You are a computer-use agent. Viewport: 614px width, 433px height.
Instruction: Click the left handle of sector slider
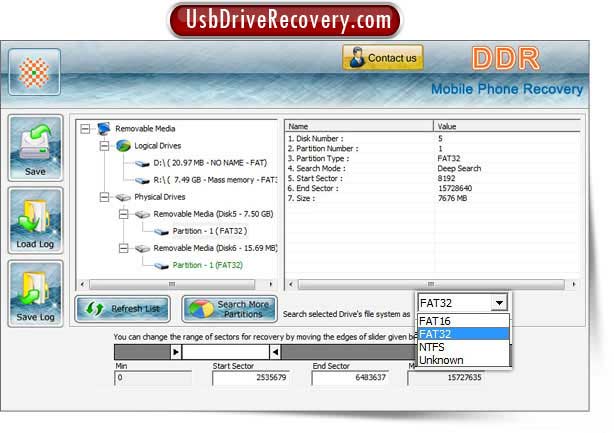177,352
